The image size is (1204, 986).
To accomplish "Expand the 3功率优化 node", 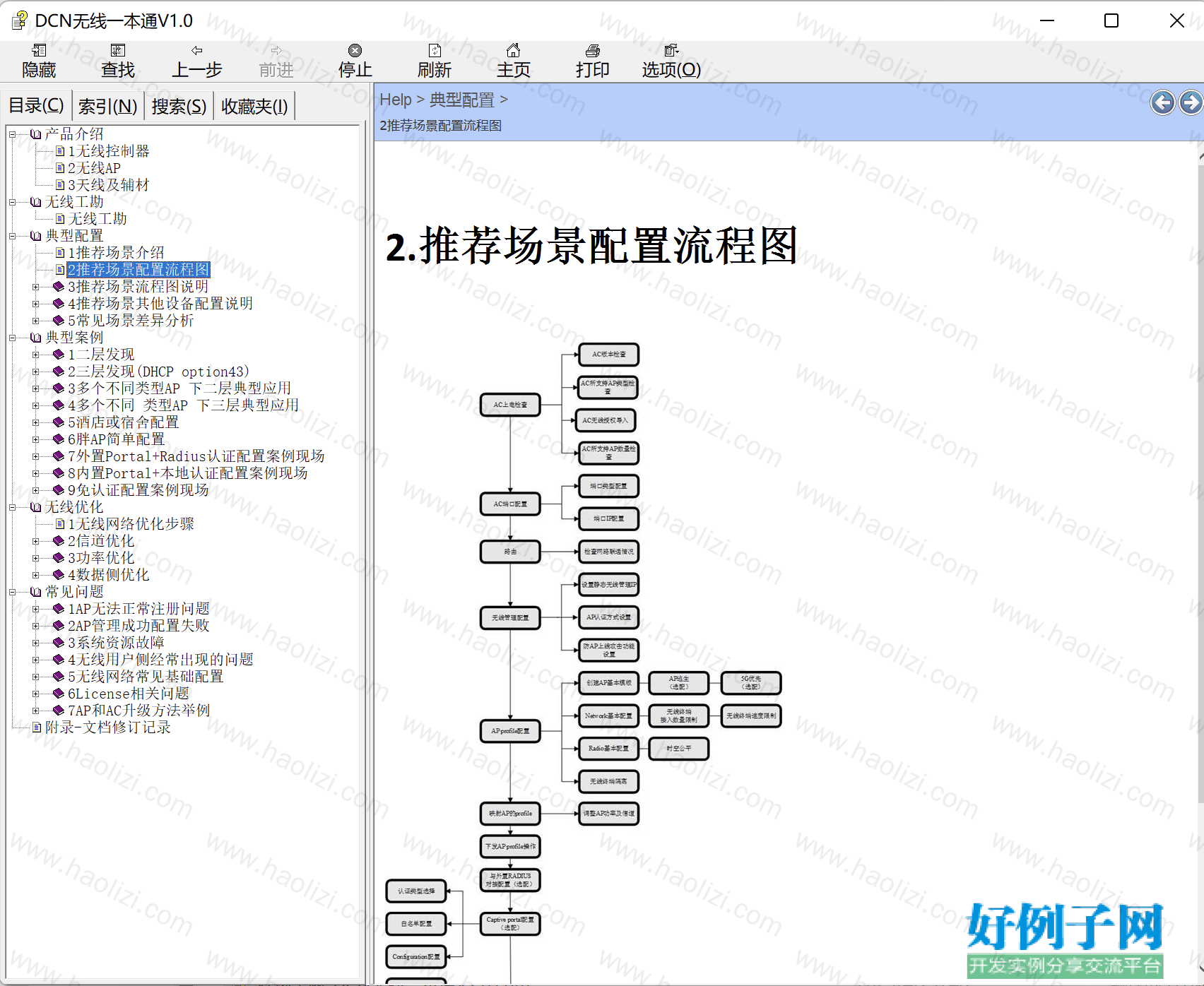I will point(35,558).
